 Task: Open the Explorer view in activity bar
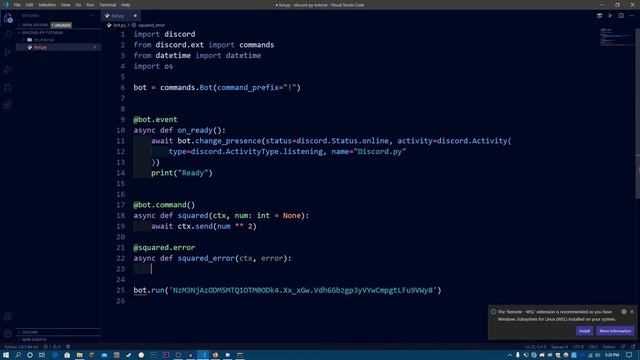tap(8, 18)
